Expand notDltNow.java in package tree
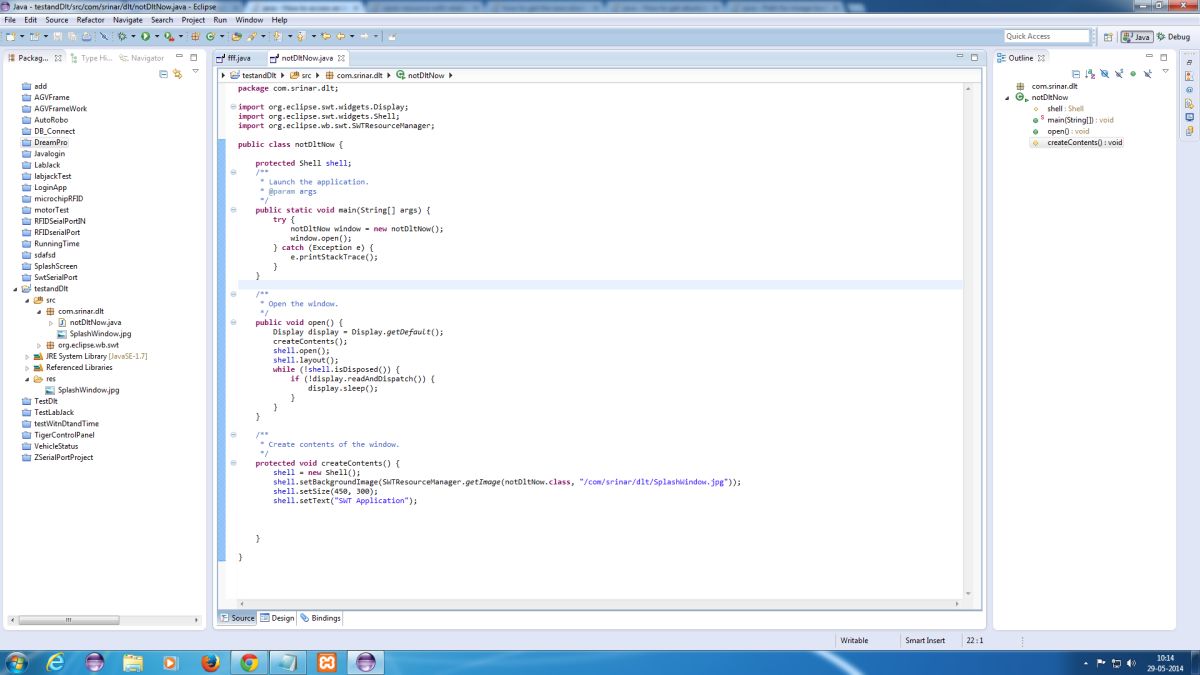 point(51,323)
